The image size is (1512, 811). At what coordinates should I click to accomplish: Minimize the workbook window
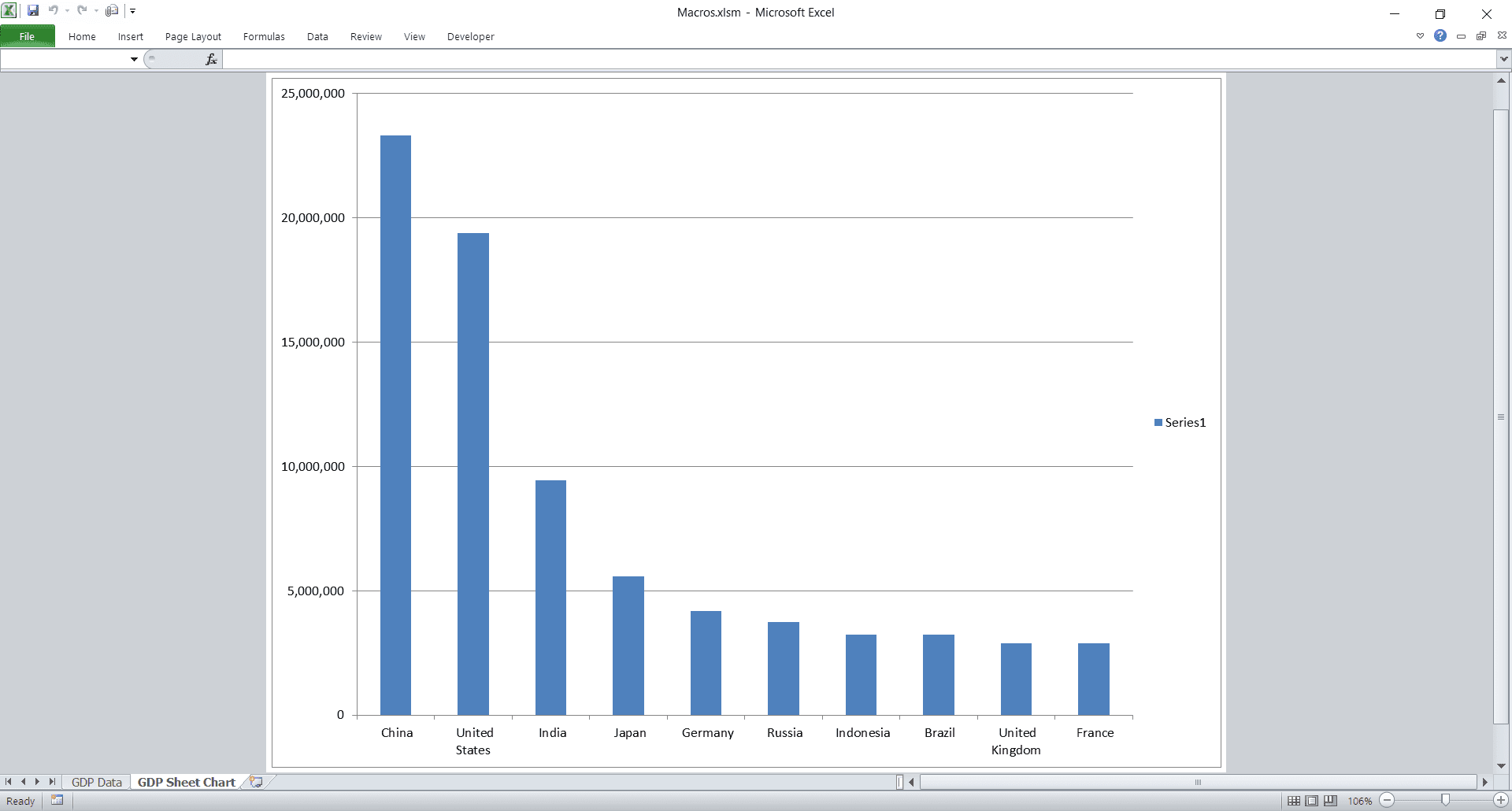(x=1461, y=36)
